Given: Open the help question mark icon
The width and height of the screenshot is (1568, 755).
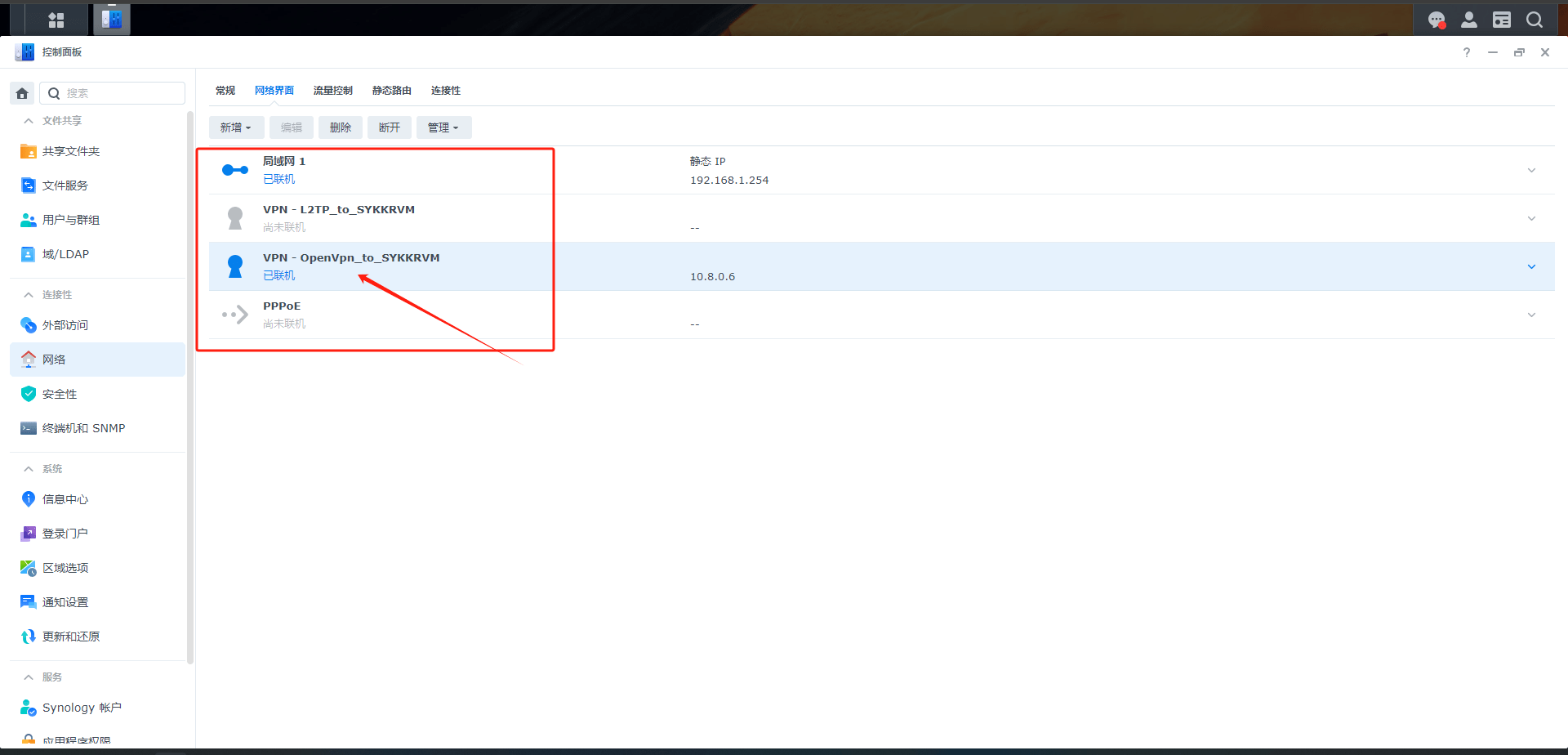Looking at the screenshot, I should point(1467,52).
